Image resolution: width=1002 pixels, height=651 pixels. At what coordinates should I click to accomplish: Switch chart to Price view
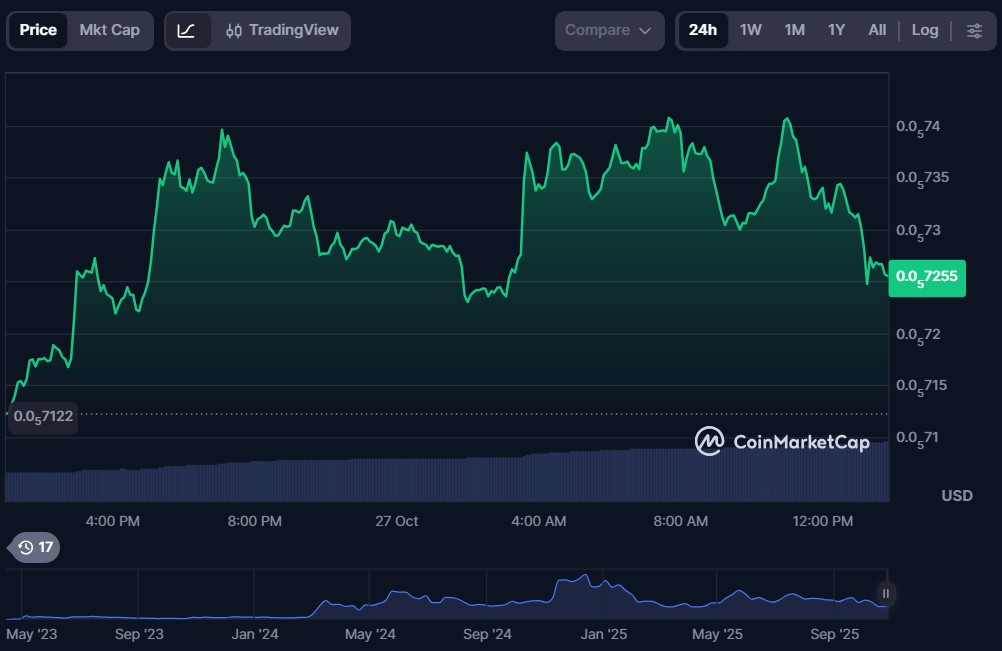[38, 30]
